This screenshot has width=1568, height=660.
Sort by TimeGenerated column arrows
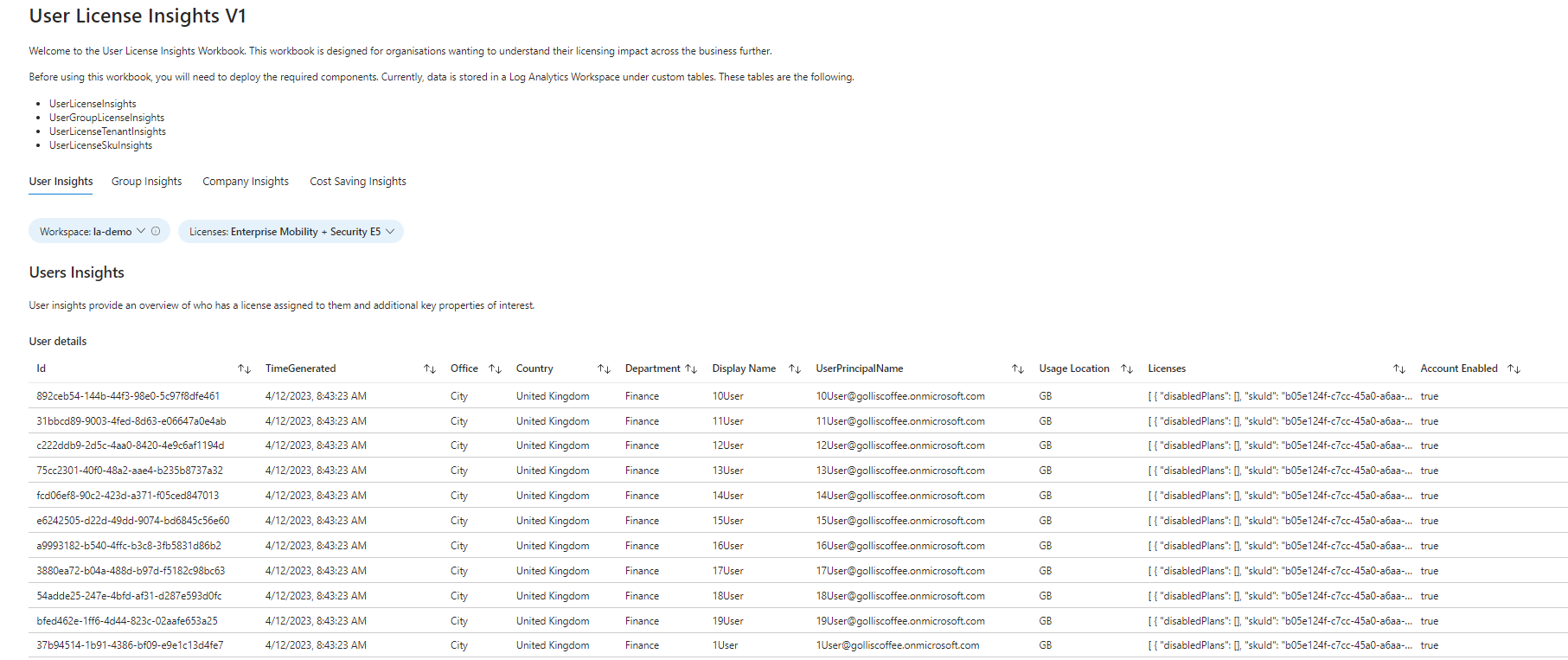pos(429,369)
